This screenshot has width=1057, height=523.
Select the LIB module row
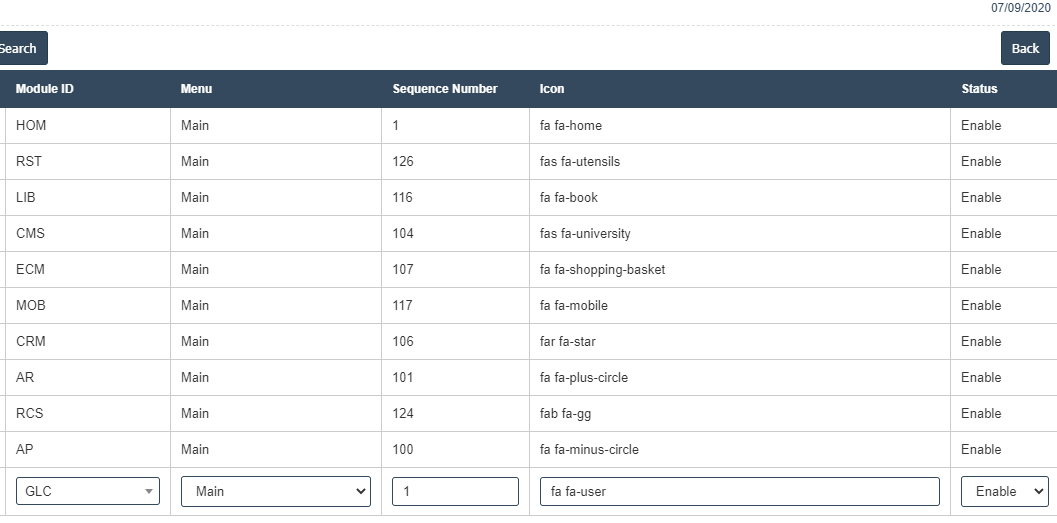click(26, 197)
